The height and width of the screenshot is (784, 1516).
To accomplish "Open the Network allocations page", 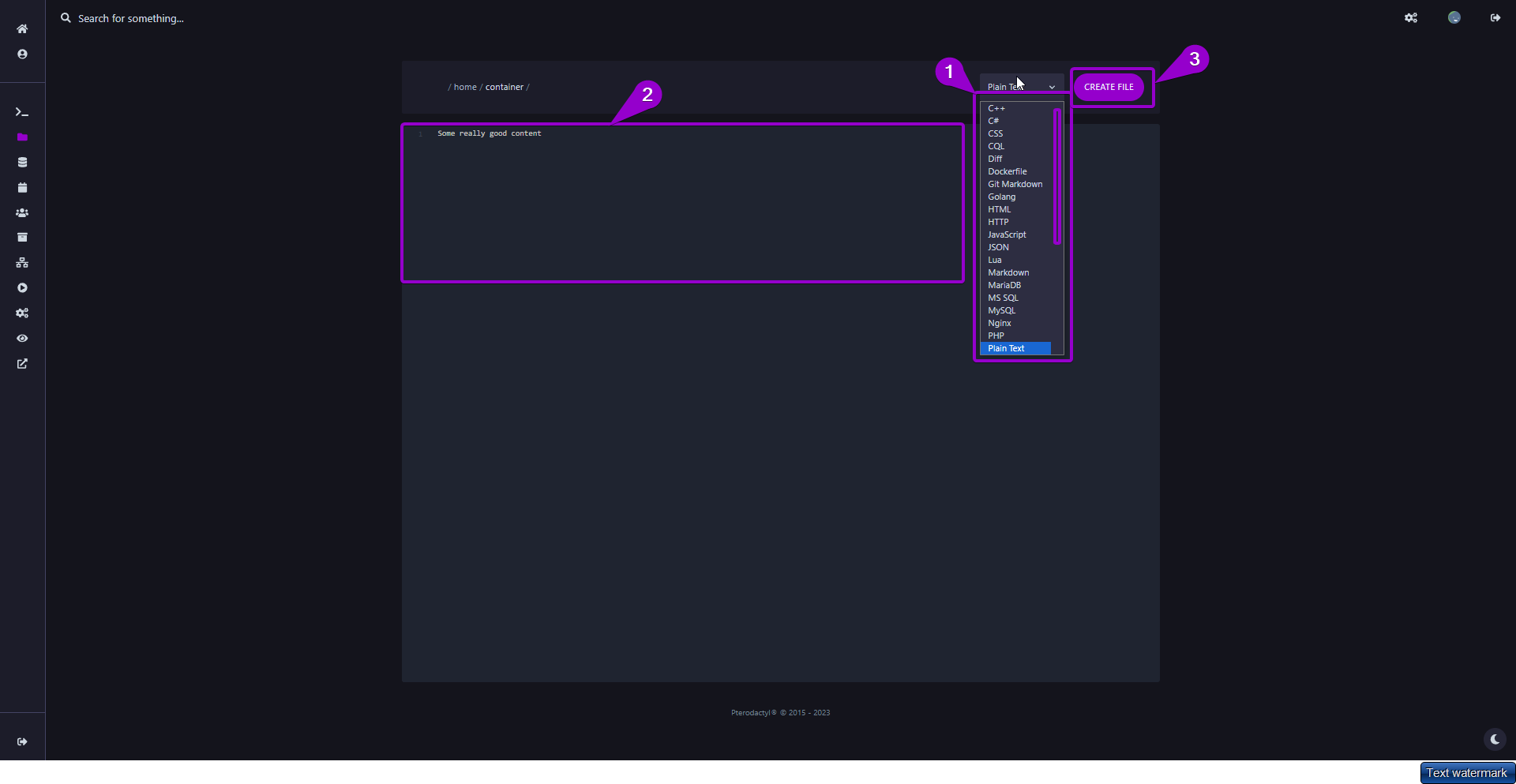I will pyautogui.click(x=22, y=263).
